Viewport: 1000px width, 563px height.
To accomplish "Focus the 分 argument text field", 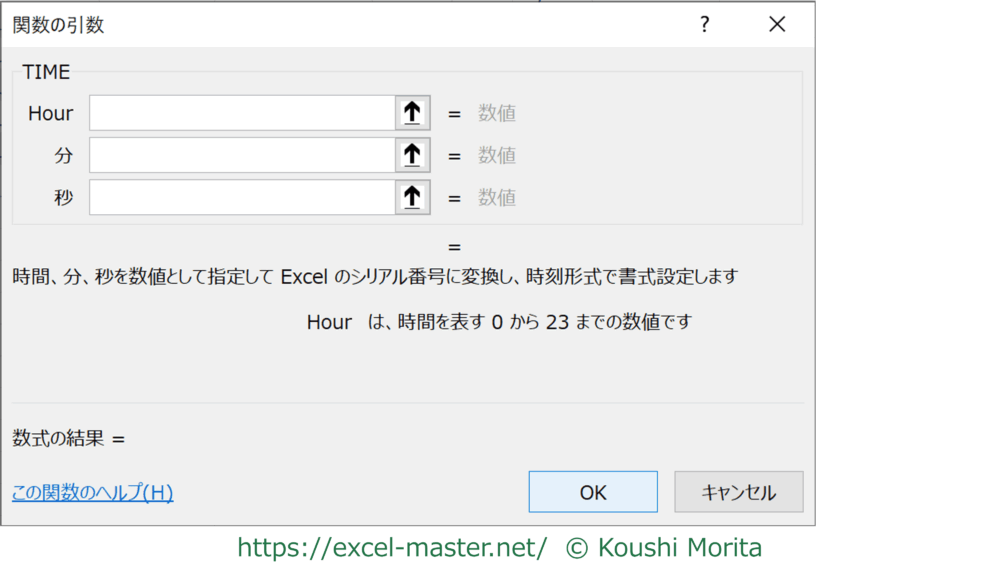I will pos(242,155).
